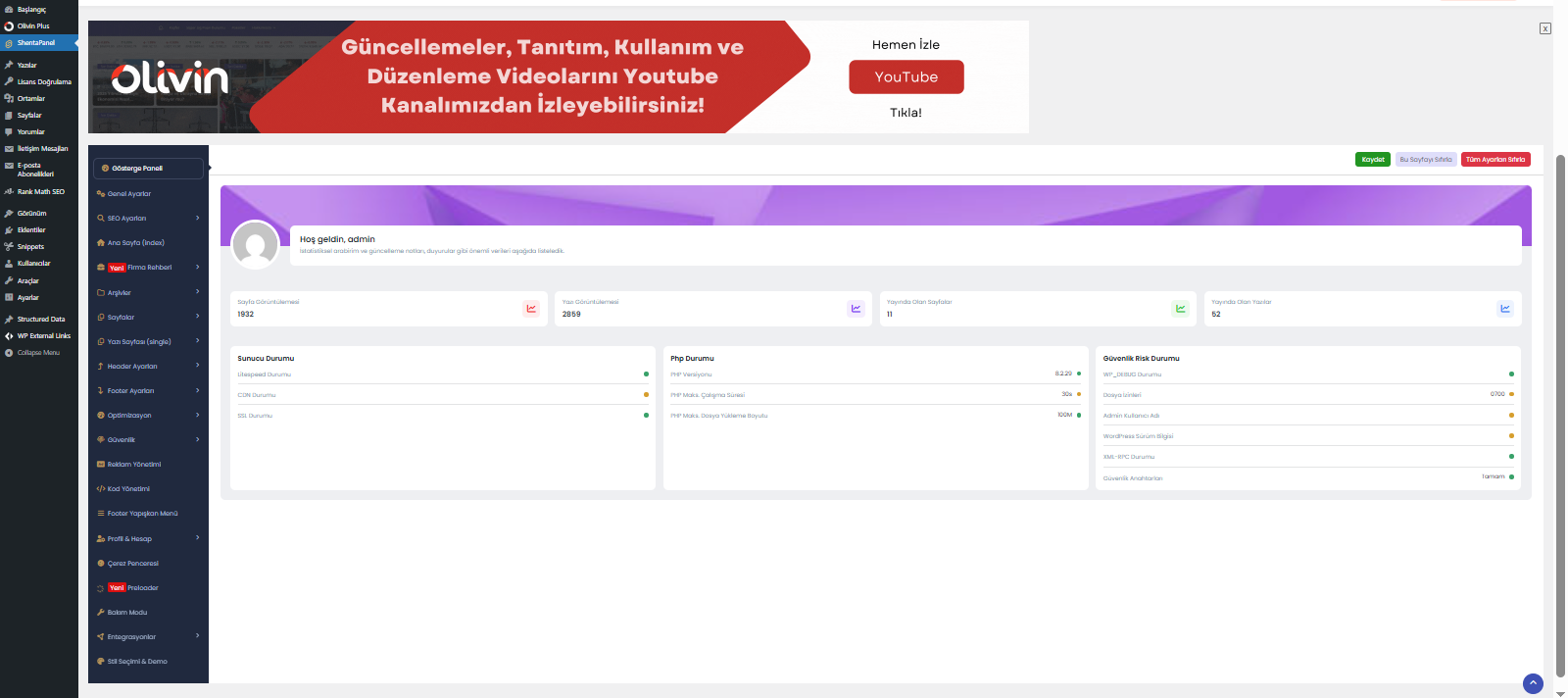The image size is (1568, 698).
Task: Expand the Firma Rehberi submenu chevron
Action: 198,267
